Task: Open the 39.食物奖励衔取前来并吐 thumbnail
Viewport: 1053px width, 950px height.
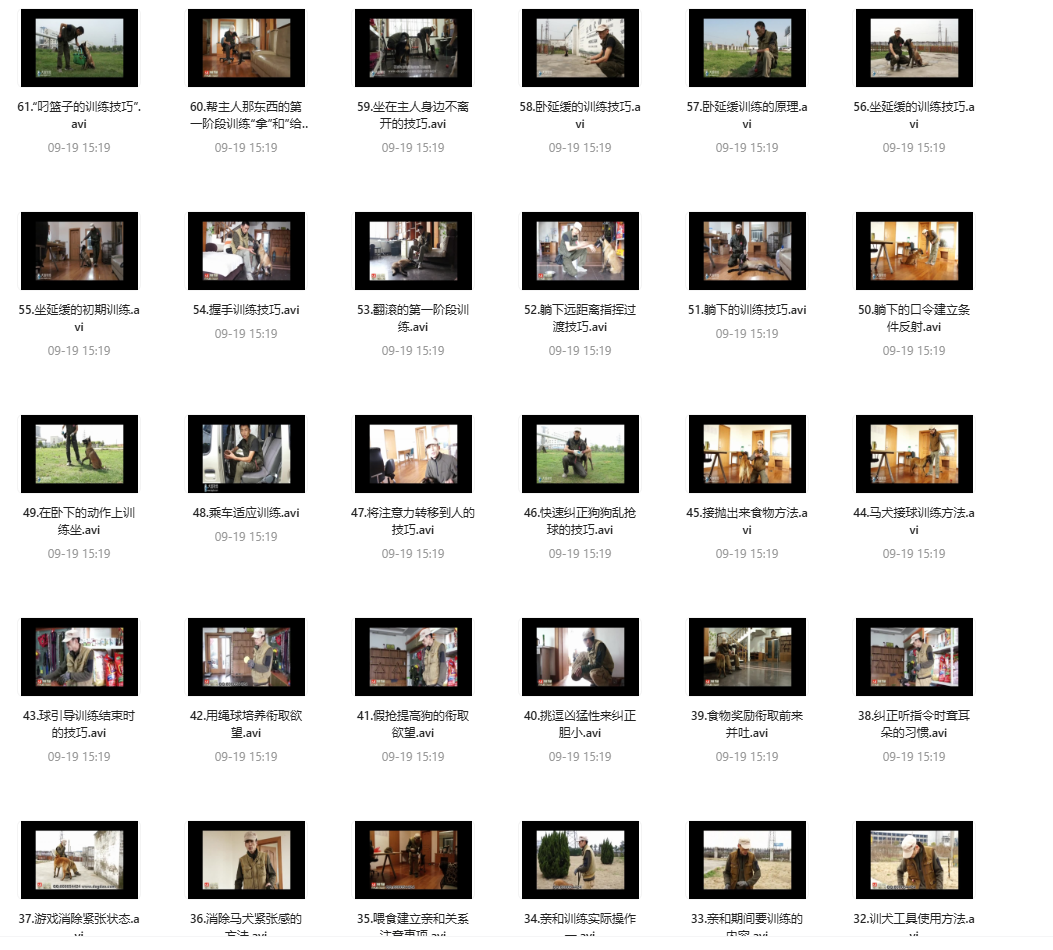Action: click(x=747, y=657)
